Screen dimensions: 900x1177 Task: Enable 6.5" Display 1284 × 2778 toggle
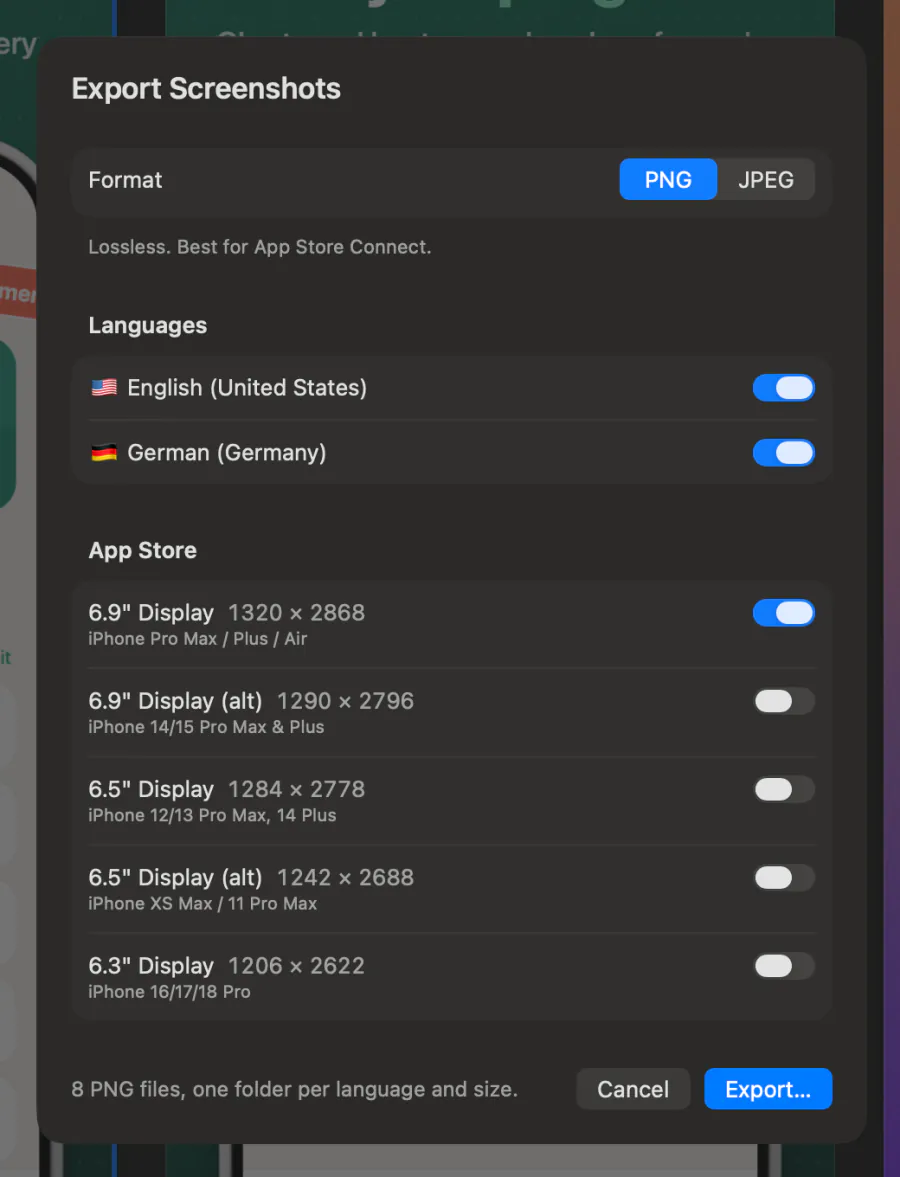pyautogui.click(x=784, y=790)
